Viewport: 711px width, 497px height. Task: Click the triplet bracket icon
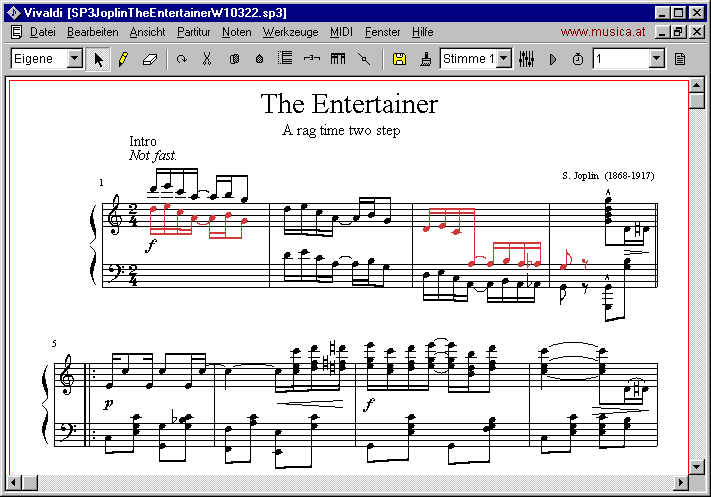(312, 58)
